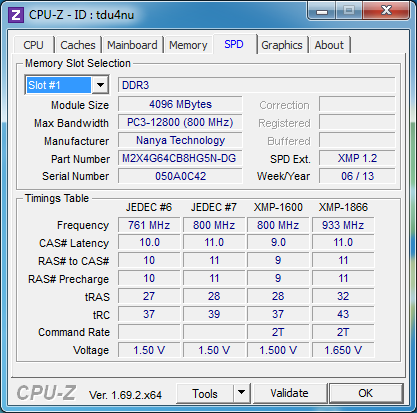
Task: Click part number M2X4G64CB8HG5N-DG
Action: tap(180, 158)
